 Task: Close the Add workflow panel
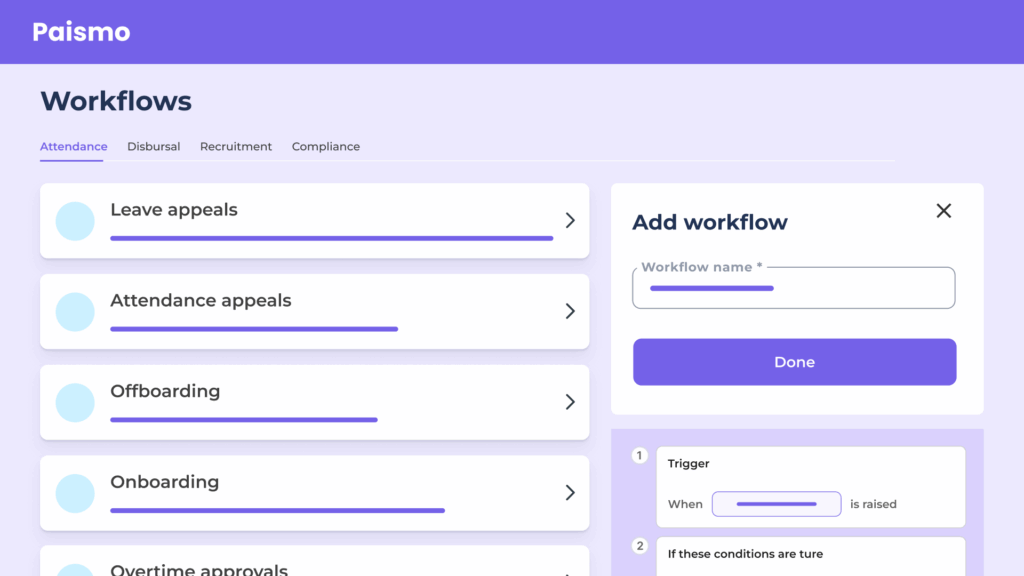tap(943, 211)
